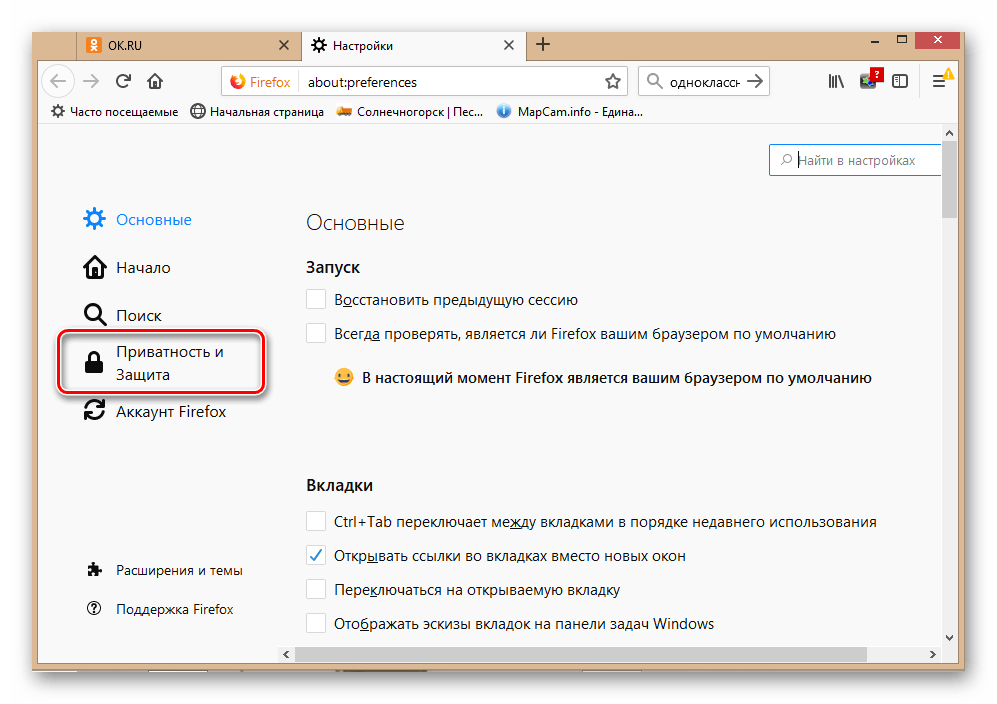The height and width of the screenshot is (704, 997).
Task: Open the Firefox application menu
Action: coord(940,82)
